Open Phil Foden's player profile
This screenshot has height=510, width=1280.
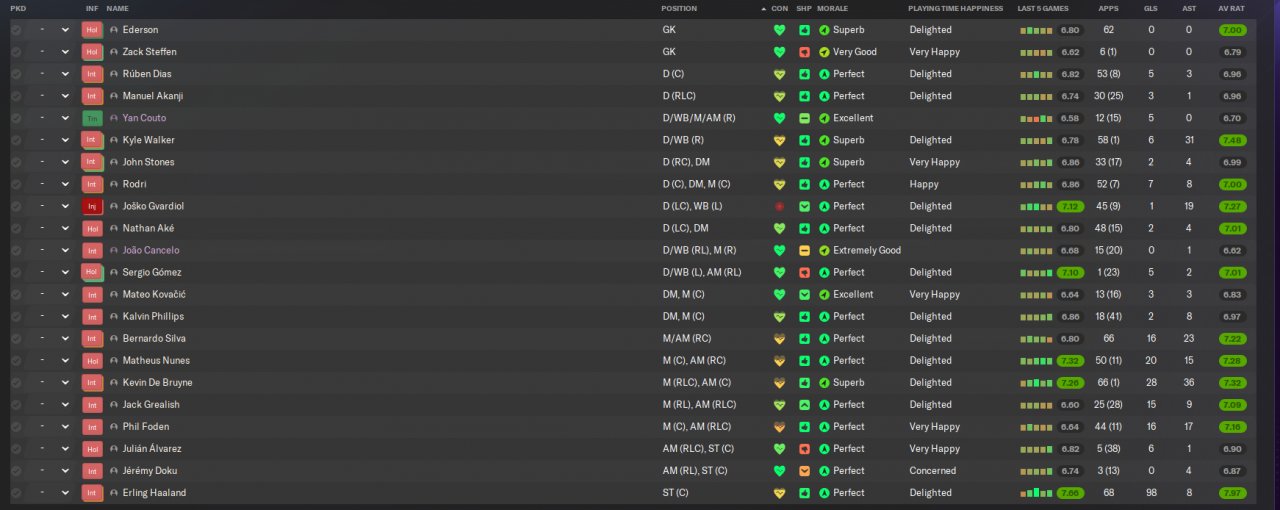click(145, 427)
